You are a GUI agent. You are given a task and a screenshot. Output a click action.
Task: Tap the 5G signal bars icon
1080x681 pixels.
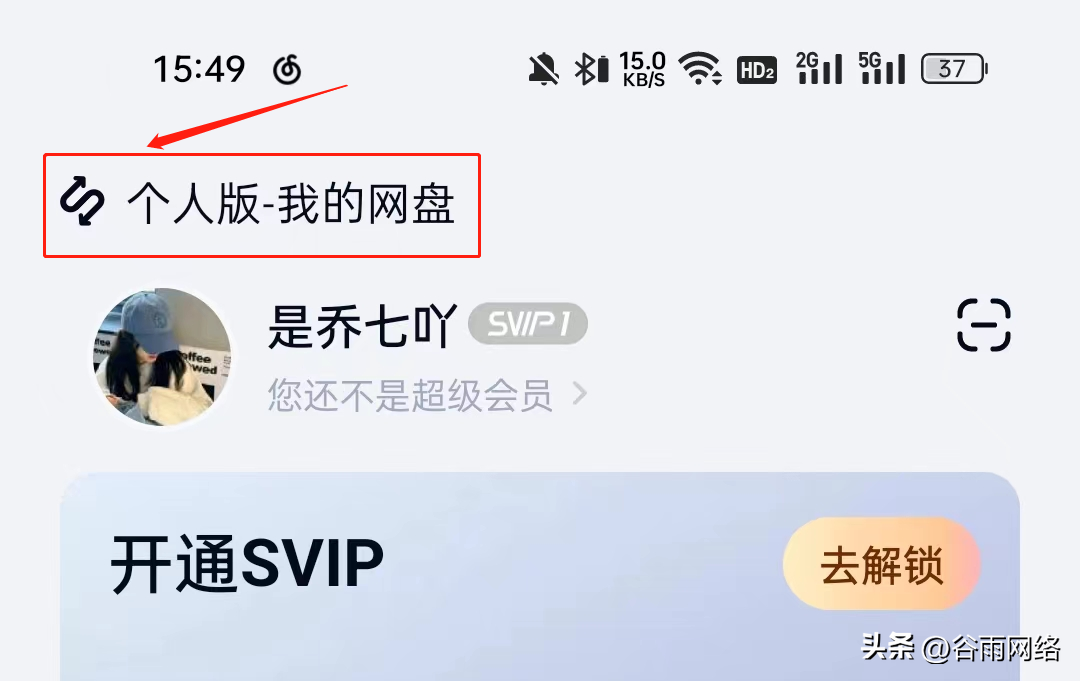(882, 68)
